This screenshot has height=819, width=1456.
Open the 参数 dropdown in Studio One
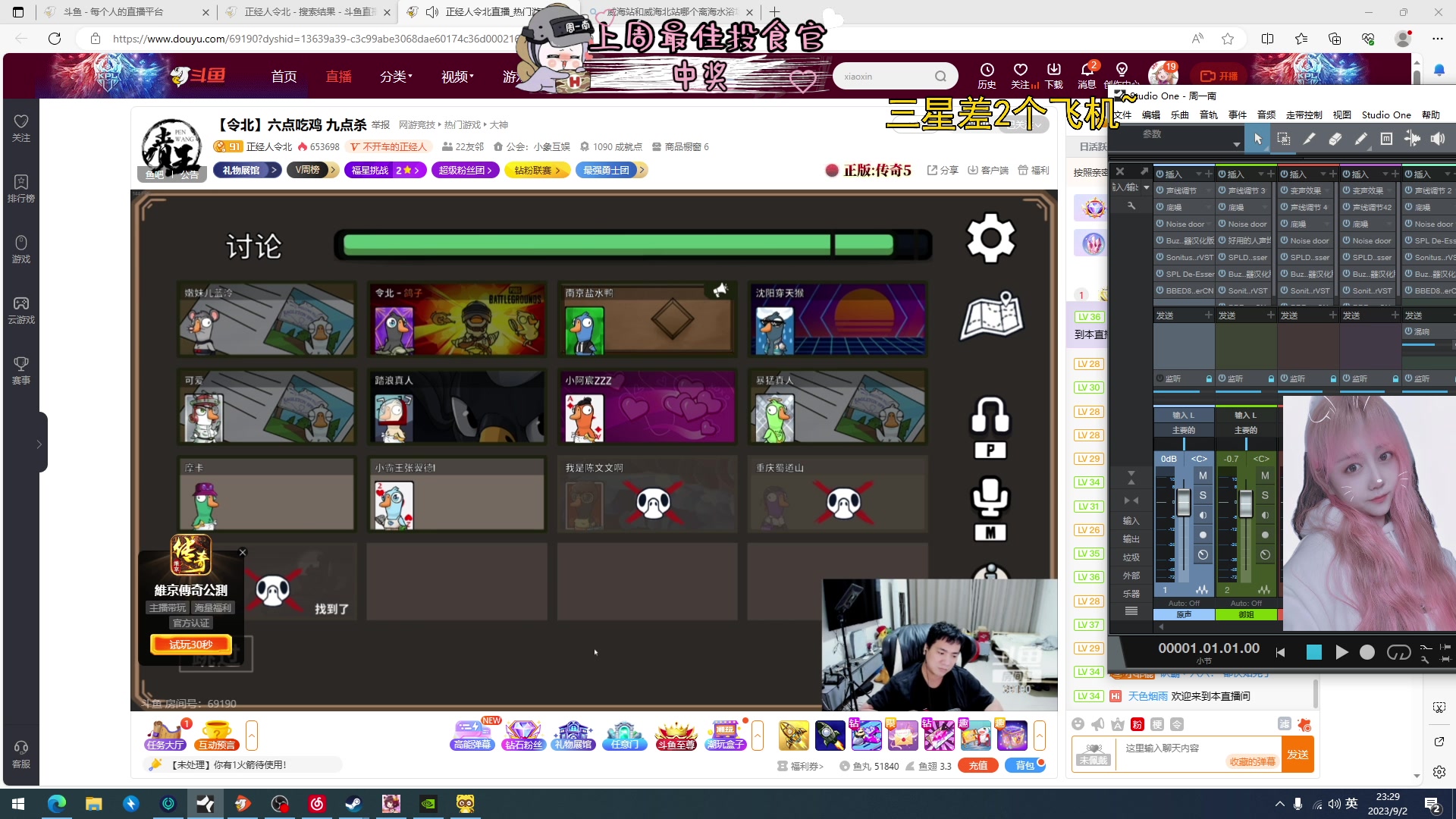point(1237,144)
